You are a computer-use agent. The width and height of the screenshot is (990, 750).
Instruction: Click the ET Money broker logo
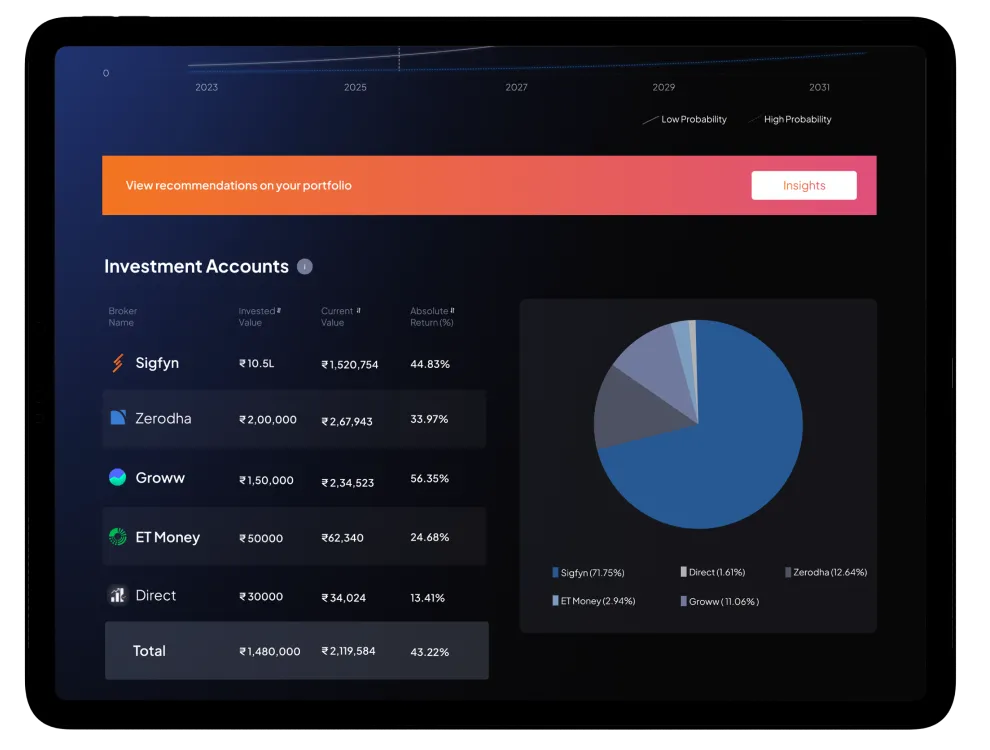[118, 537]
